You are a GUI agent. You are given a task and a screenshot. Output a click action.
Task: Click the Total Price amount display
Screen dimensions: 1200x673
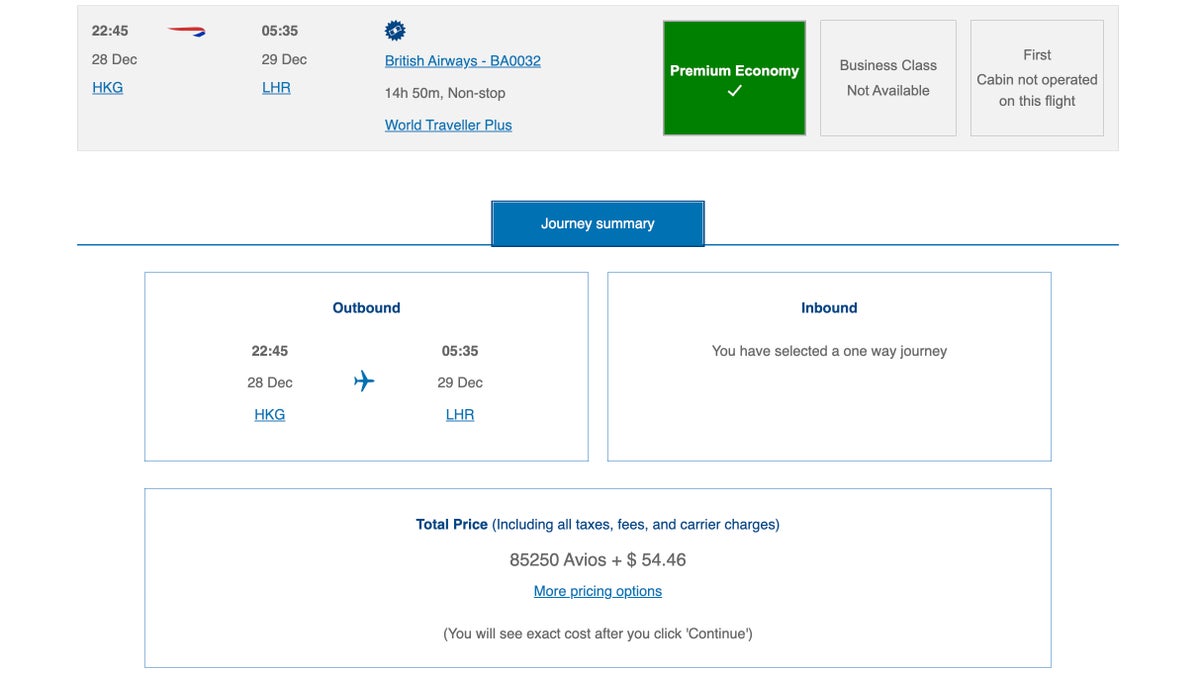click(597, 560)
